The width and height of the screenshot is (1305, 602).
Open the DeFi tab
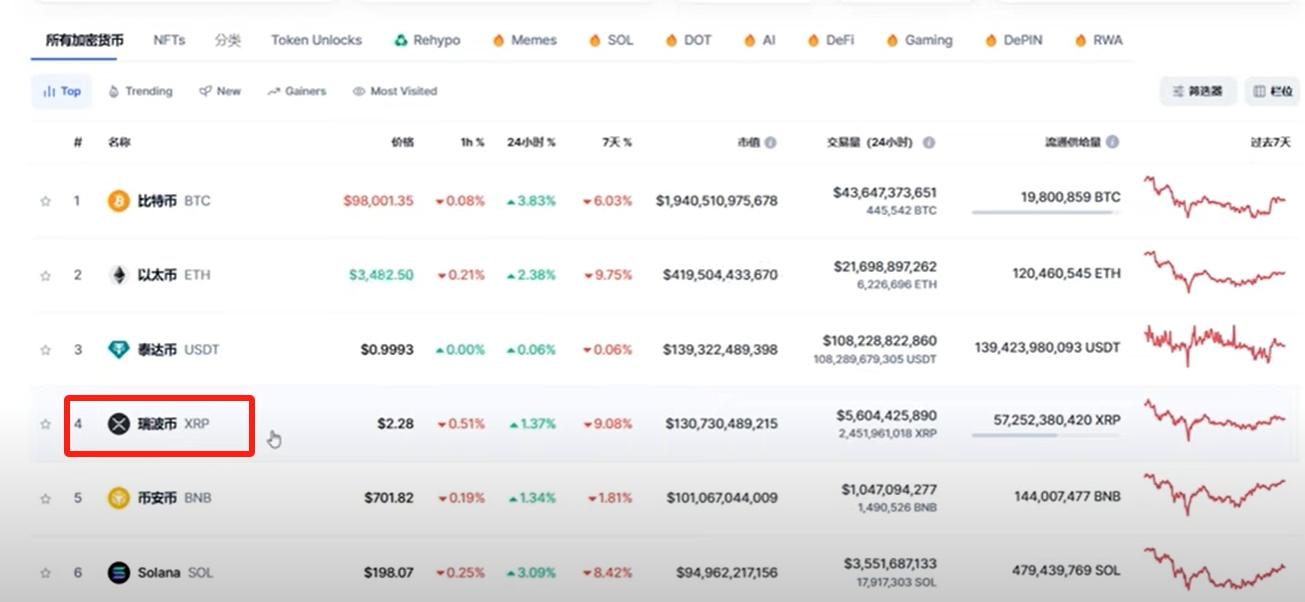point(831,41)
